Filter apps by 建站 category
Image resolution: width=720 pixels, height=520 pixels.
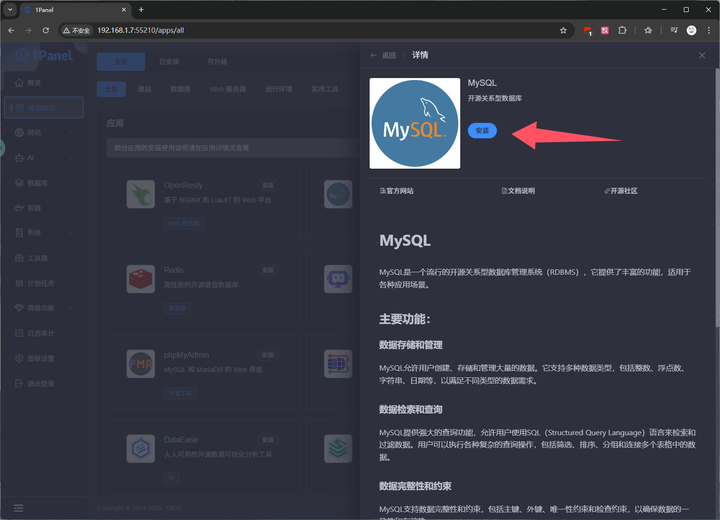point(145,89)
